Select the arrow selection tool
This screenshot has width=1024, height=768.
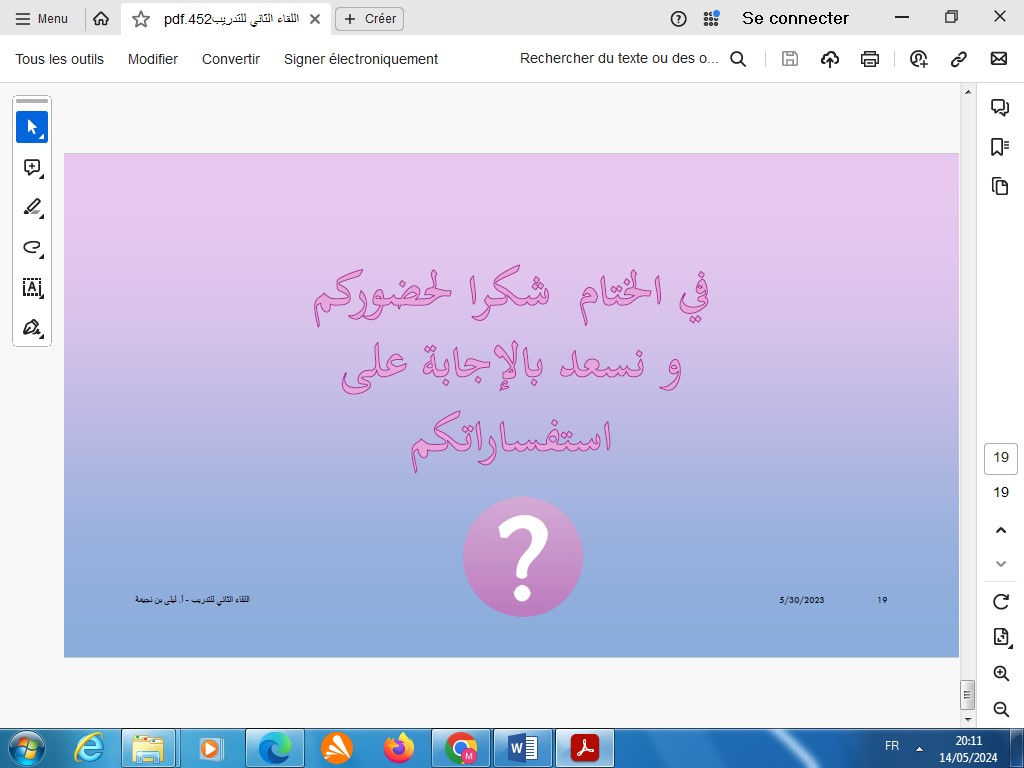tap(32, 127)
